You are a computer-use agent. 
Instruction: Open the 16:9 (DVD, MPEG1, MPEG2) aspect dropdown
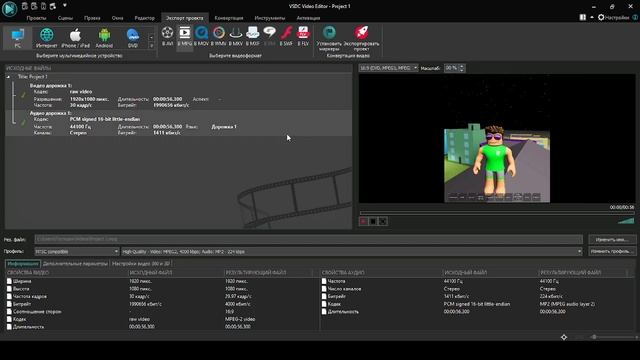[388, 68]
